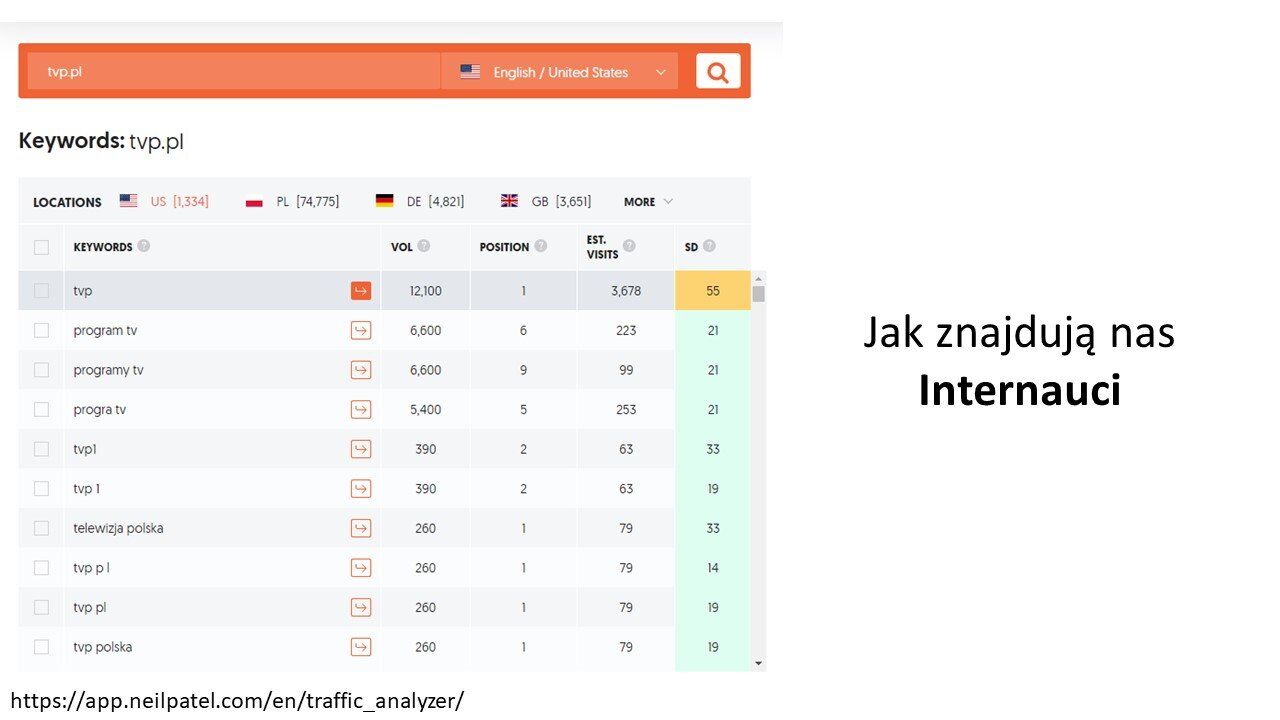
Task: Click the SD value 14 cell
Action: [713, 568]
